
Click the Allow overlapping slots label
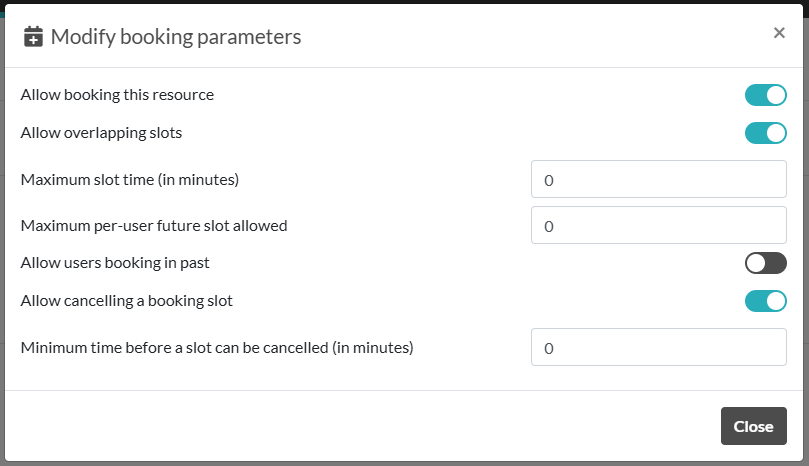[101, 132]
